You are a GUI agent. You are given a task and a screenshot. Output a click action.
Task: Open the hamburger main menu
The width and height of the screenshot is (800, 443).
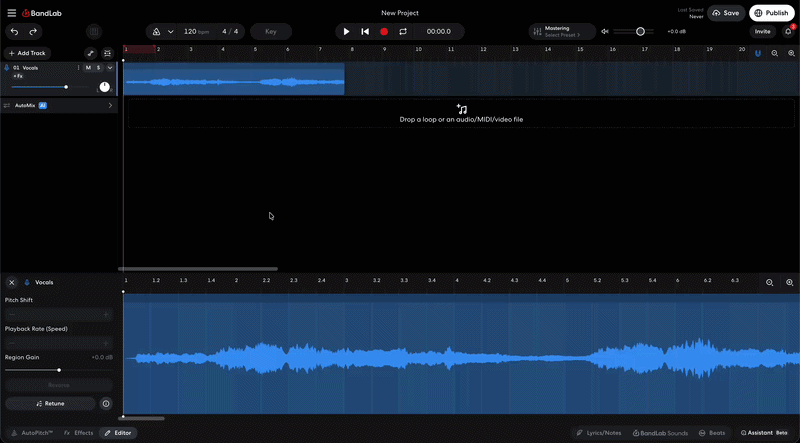pyautogui.click(x=11, y=13)
